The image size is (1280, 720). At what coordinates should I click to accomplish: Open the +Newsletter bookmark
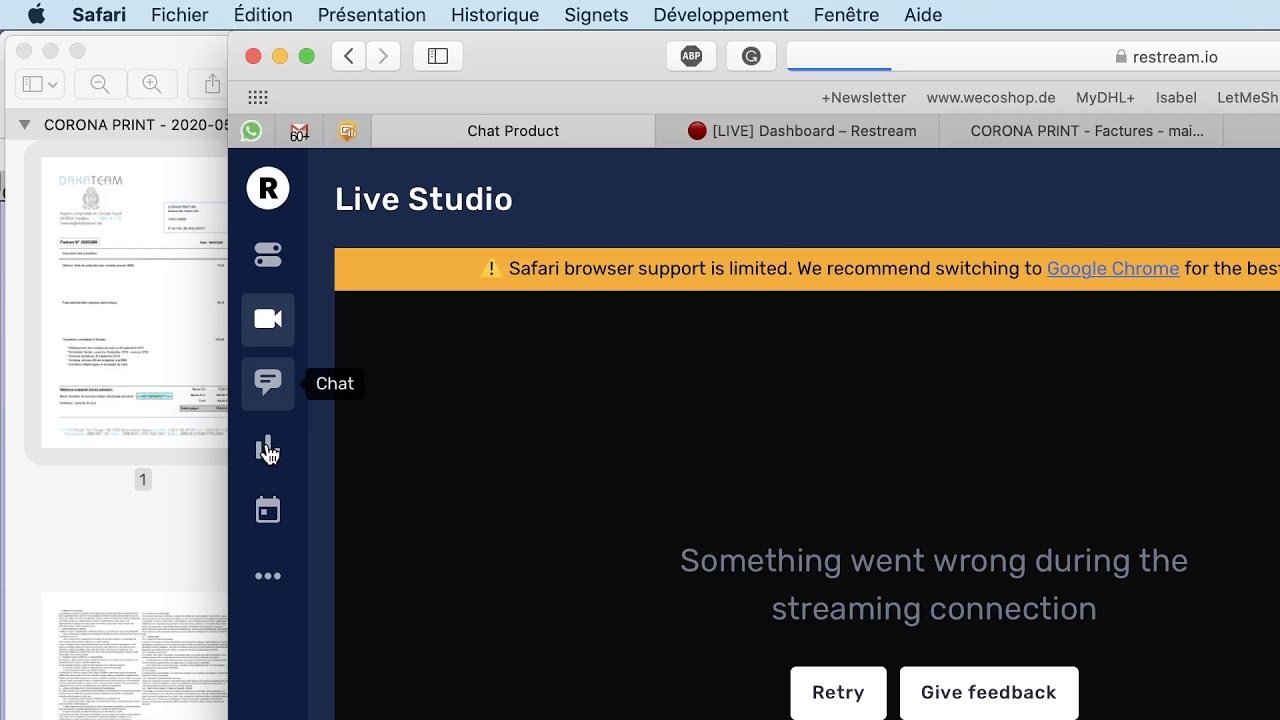pos(863,98)
